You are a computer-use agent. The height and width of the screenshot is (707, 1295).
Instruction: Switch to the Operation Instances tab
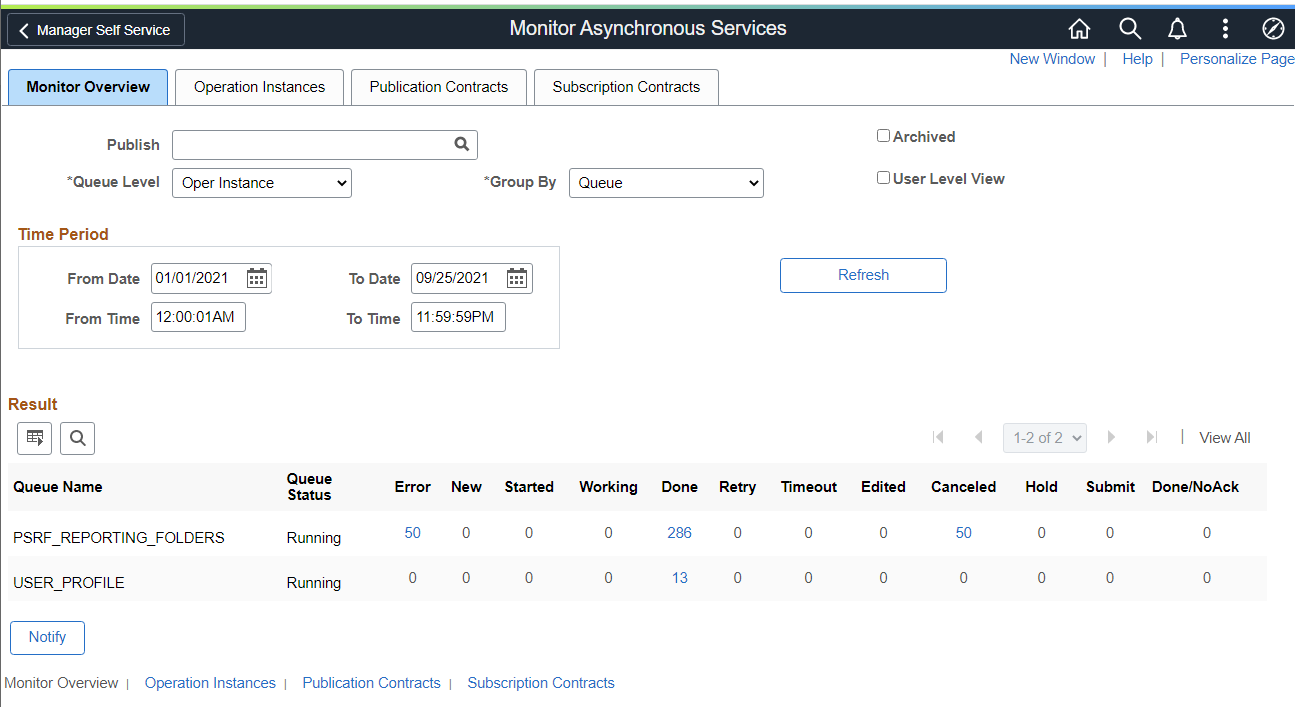(x=259, y=87)
